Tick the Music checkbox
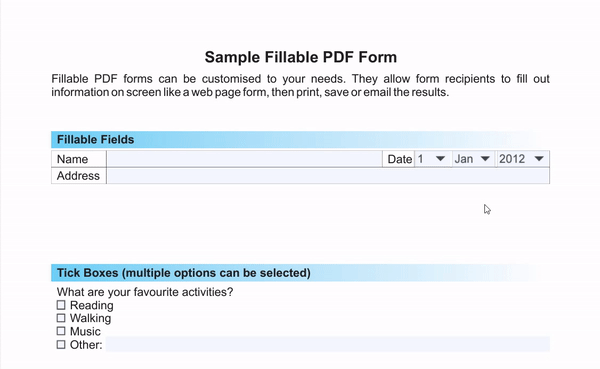Screen dimensions: 600x369 61,331
